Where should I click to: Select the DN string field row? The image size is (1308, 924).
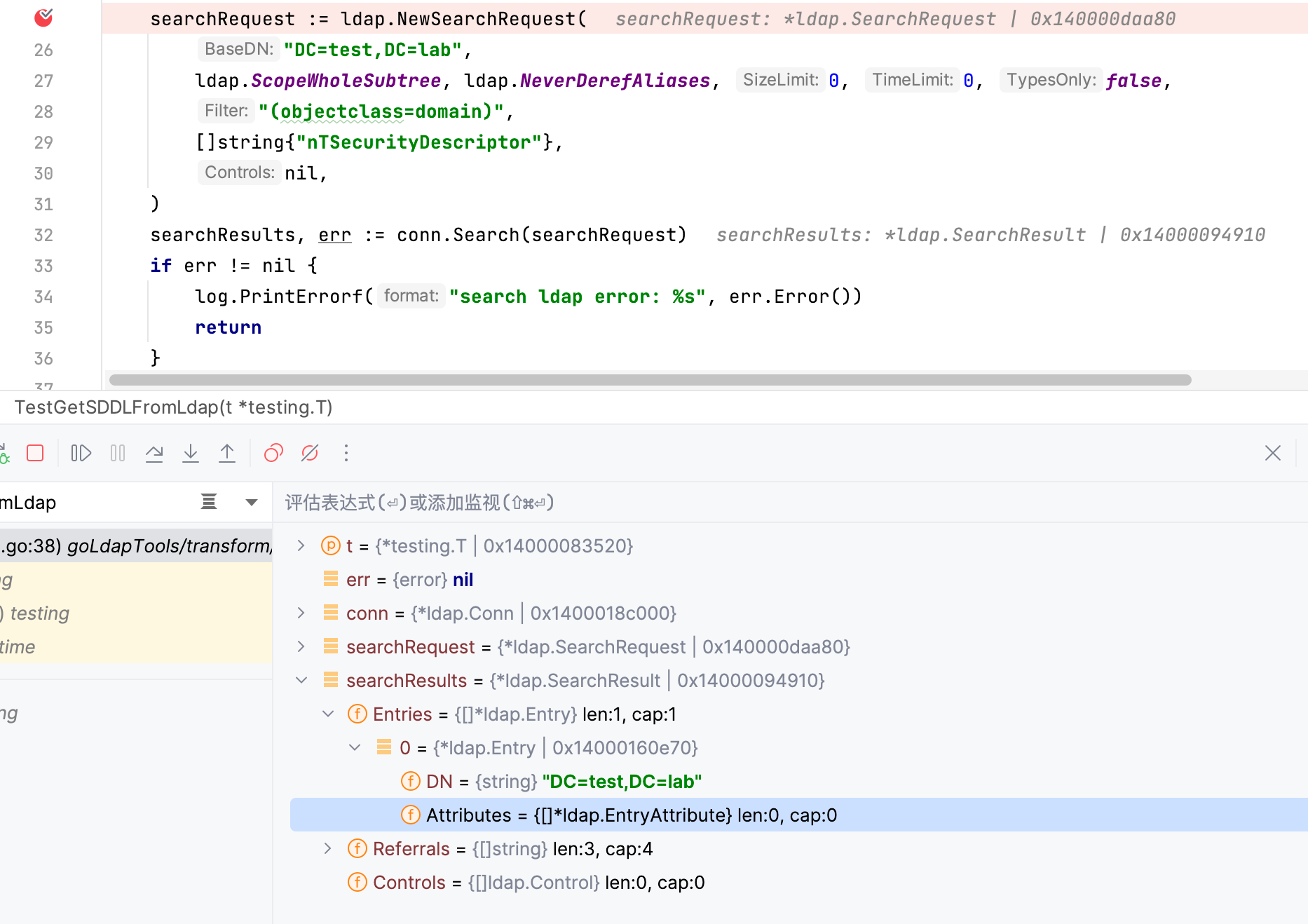(x=799, y=782)
